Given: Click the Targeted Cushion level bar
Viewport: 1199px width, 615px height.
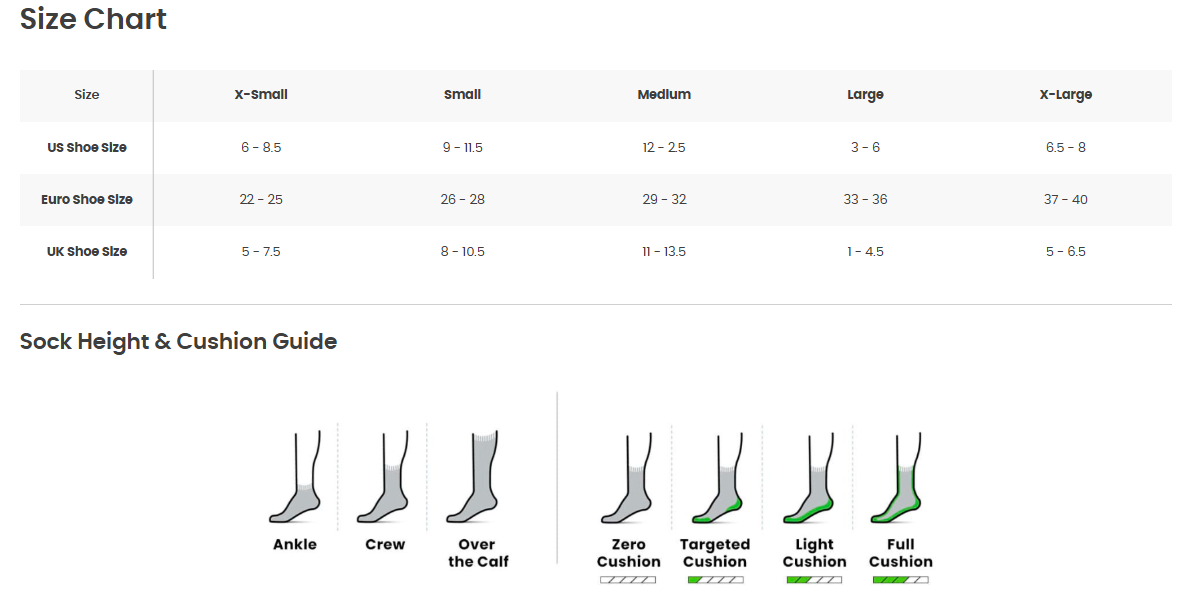Looking at the screenshot, I should click(x=715, y=580).
